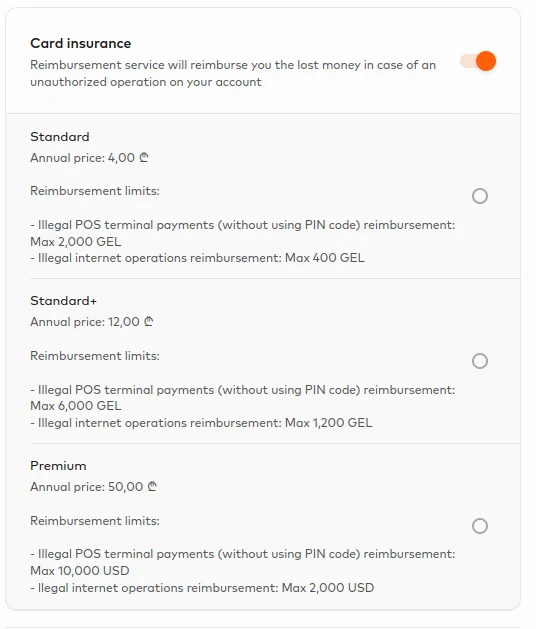Toggle the Card insurance switch off
This screenshot has width=536, height=629.
tap(478, 61)
